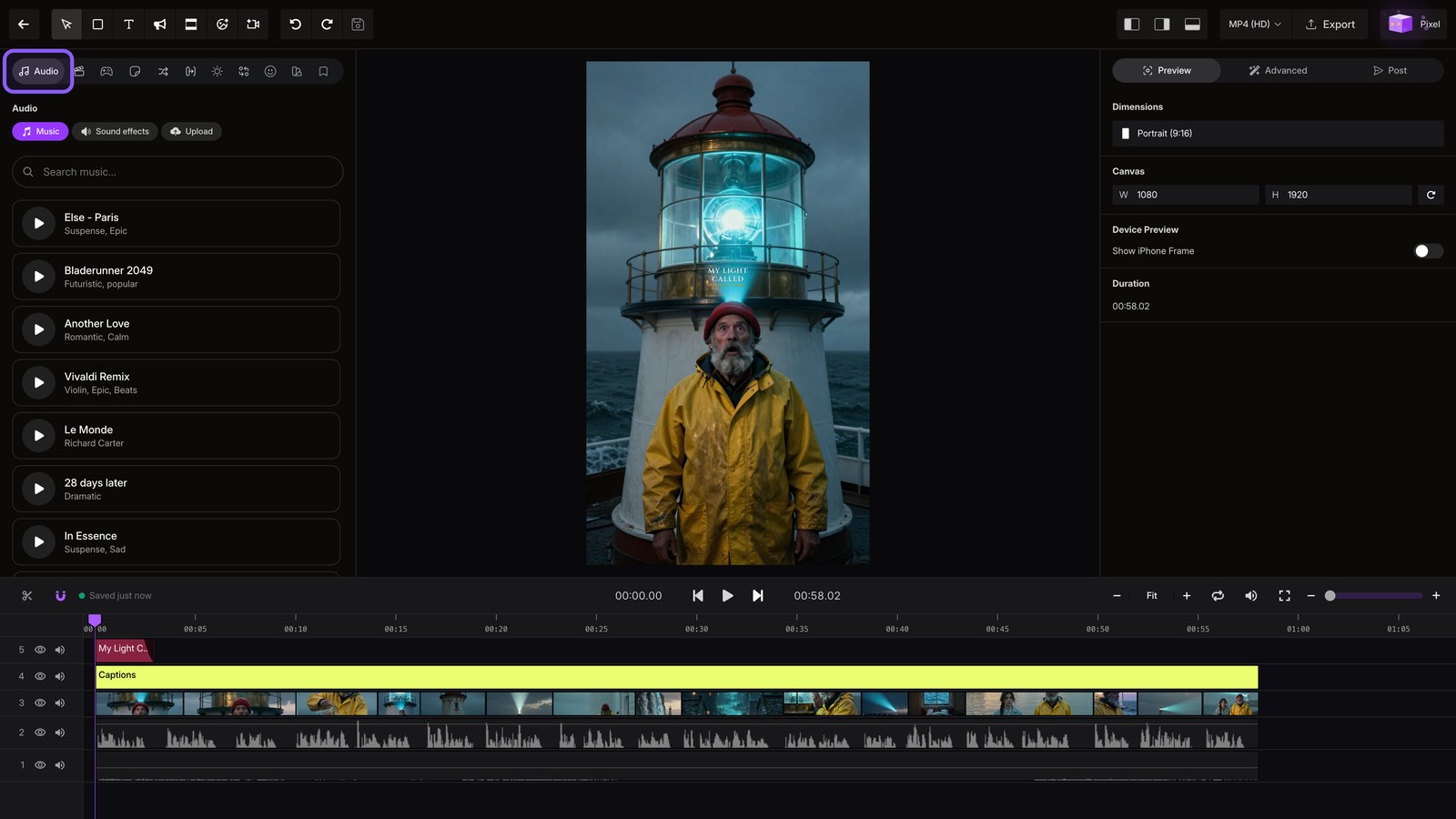The height and width of the screenshot is (819, 1456).
Task: Click the Export button
Action: (1330, 25)
